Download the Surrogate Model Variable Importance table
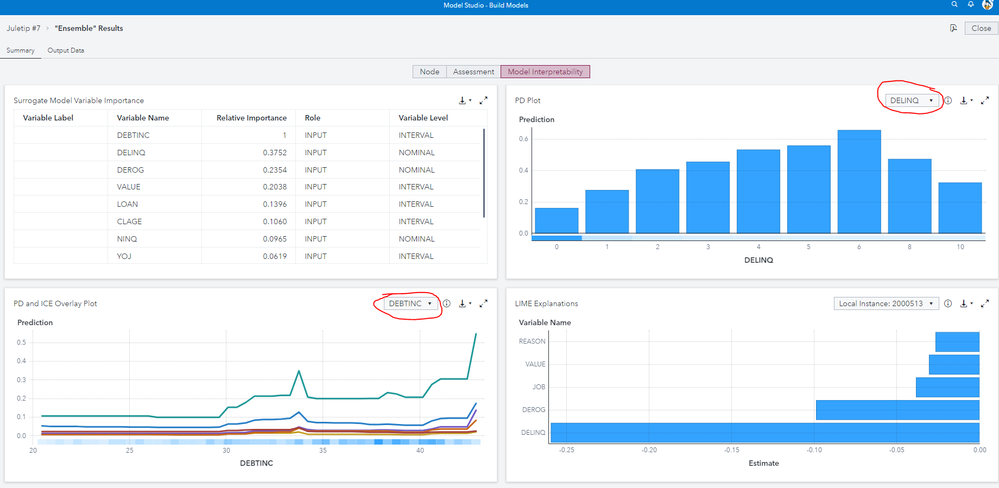999x488 pixels. tap(464, 100)
